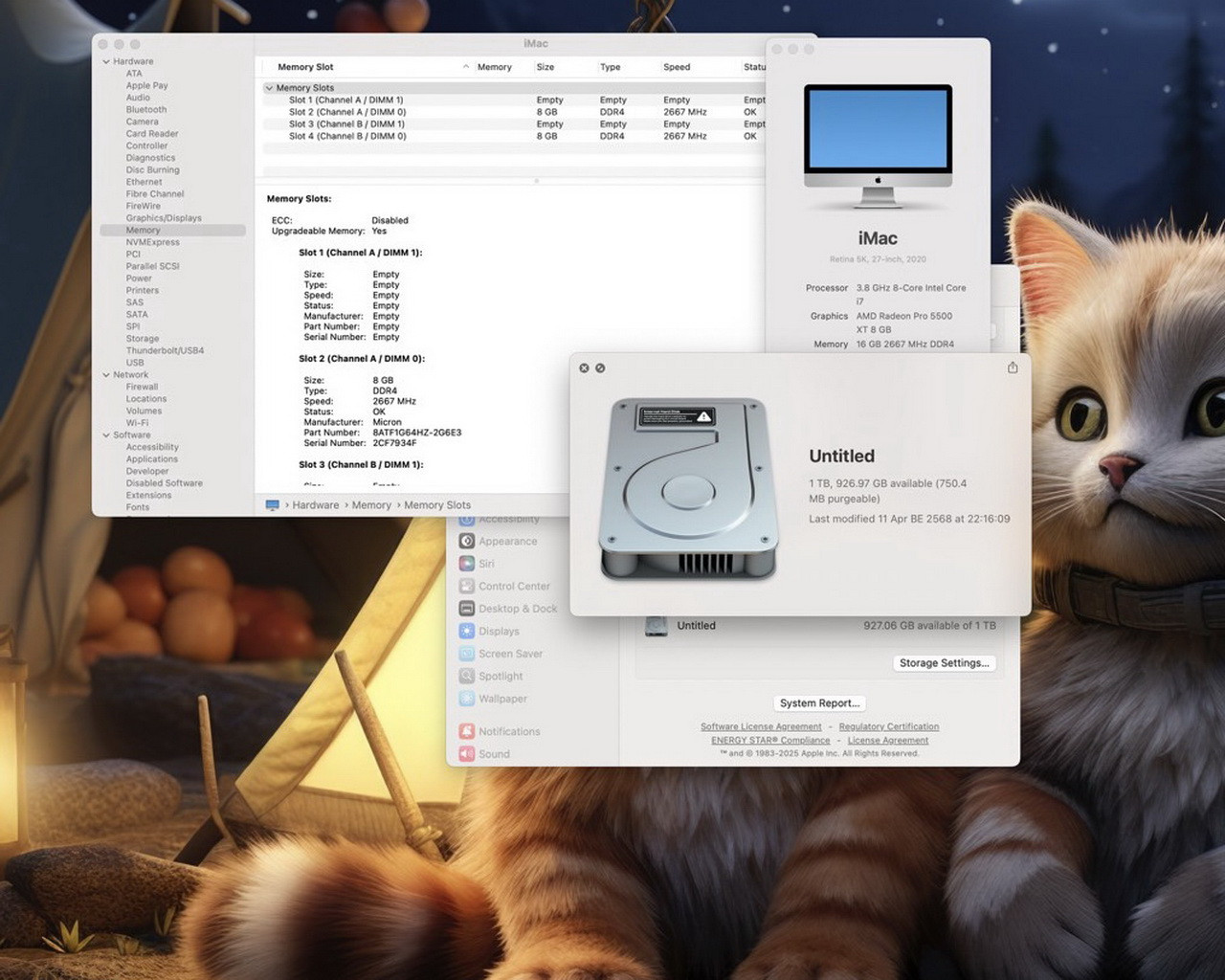Screen dimensions: 1225x980
Task: Click the Untitled storage row label
Action: (696, 626)
